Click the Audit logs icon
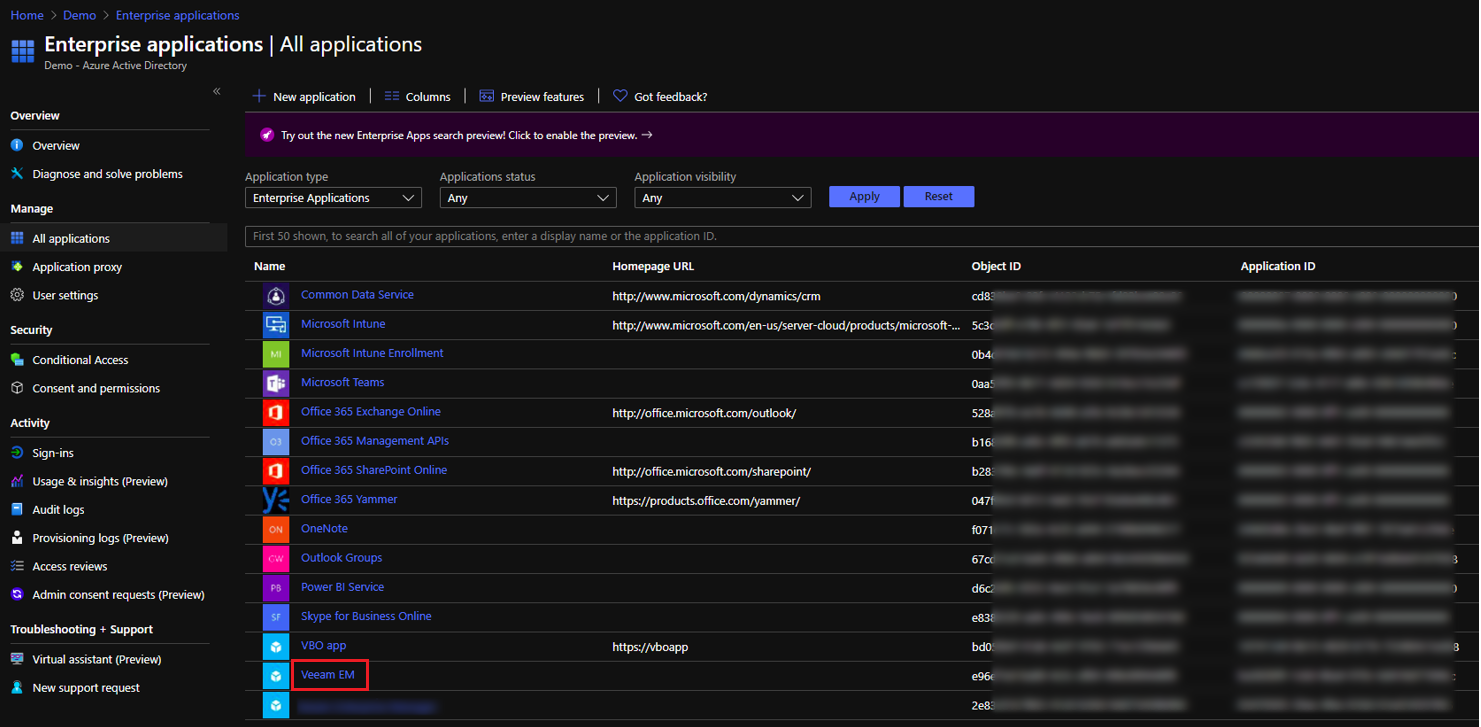 [17, 509]
